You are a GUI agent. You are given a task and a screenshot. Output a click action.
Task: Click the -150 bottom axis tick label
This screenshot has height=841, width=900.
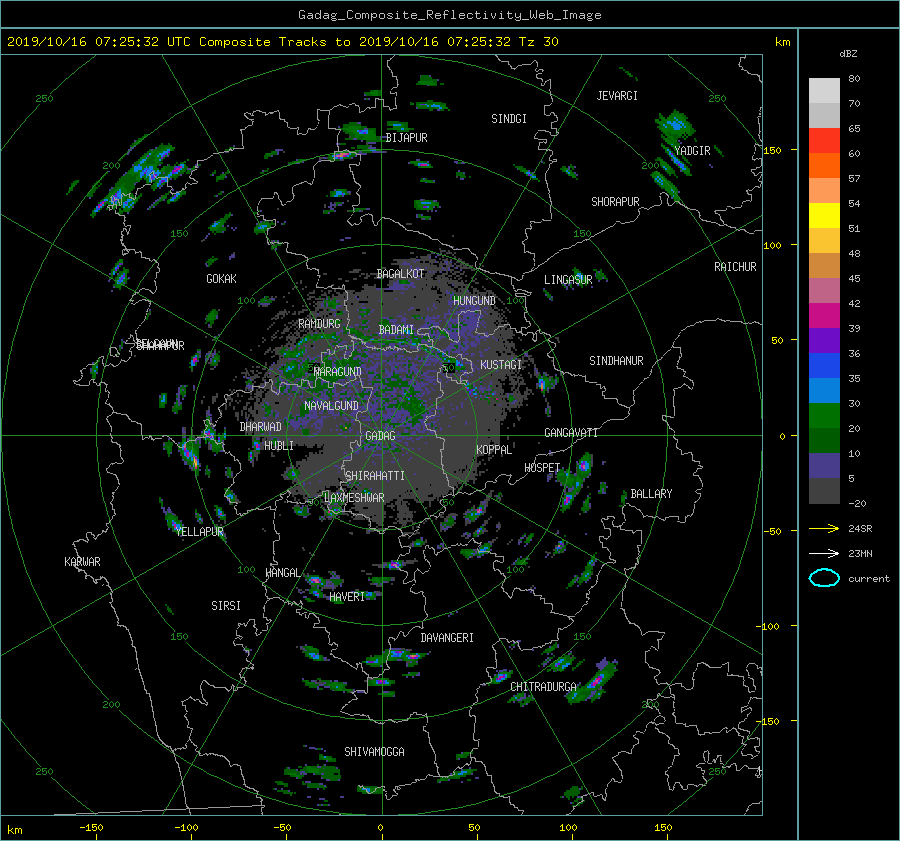pos(91,828)
